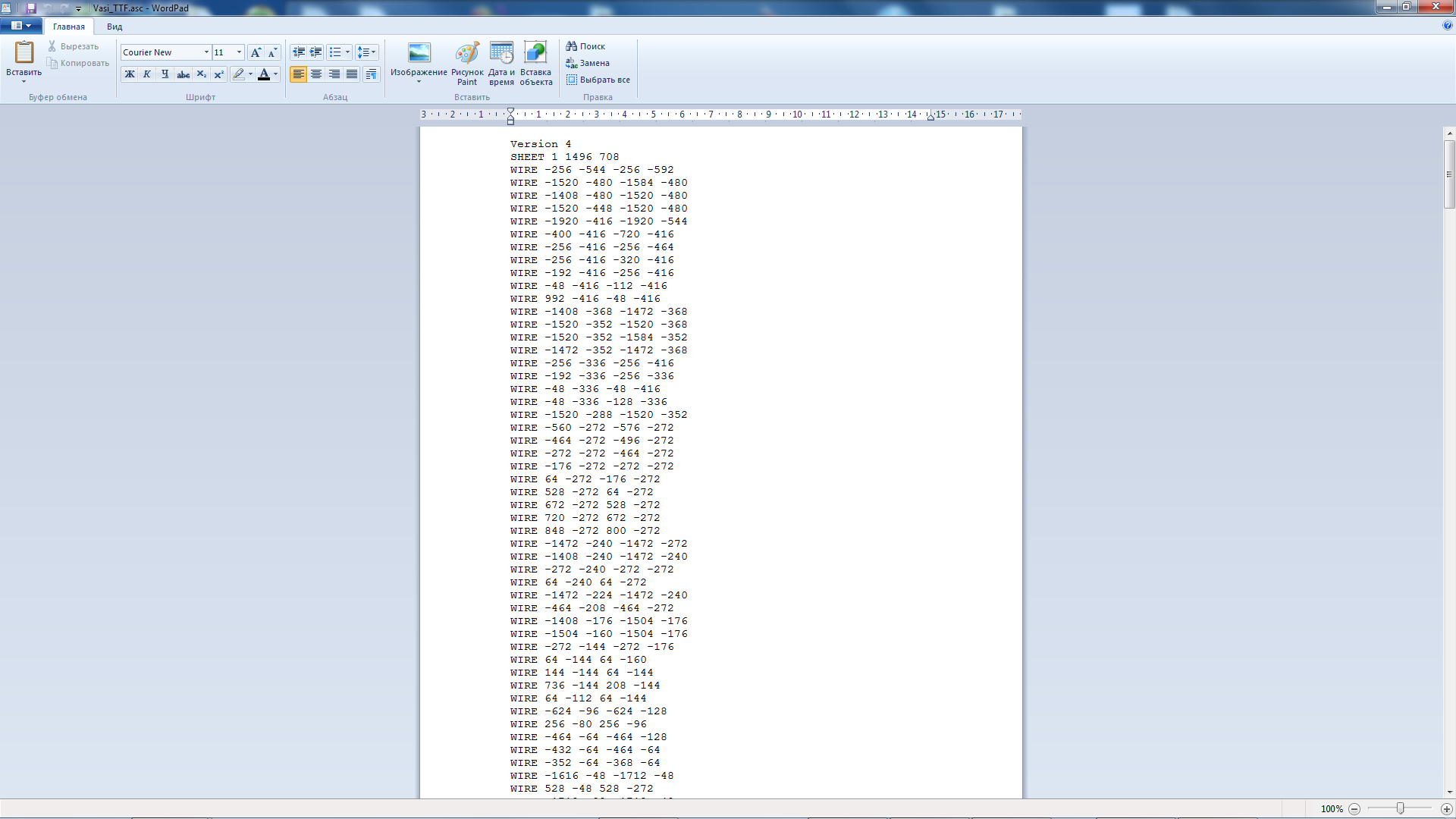1456x819 pixels.
Task: Click Выбрать все (Select all)
Action: (598, 80)
